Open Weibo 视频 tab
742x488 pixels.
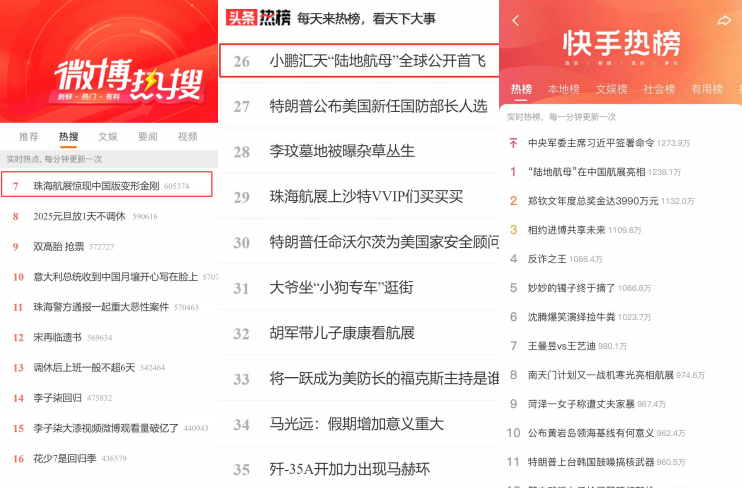pos(187,137)
